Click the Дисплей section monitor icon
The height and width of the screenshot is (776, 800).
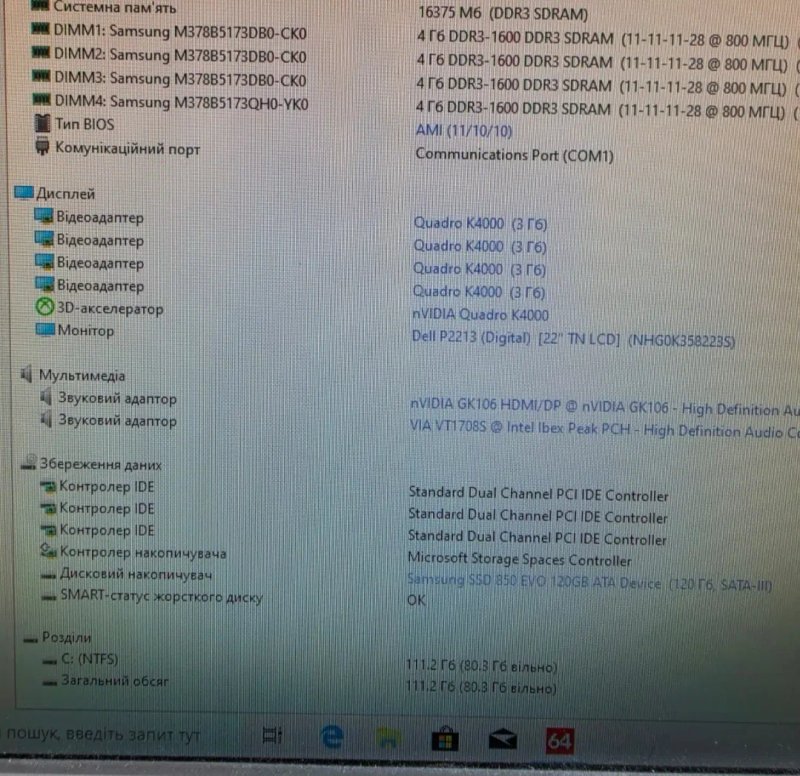[24, 192]
